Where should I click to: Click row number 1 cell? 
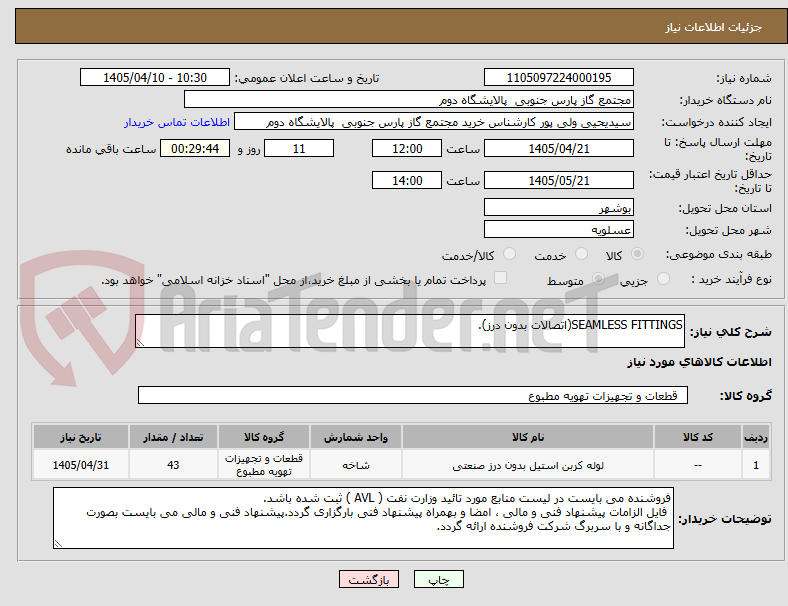[x=756, y=465]
